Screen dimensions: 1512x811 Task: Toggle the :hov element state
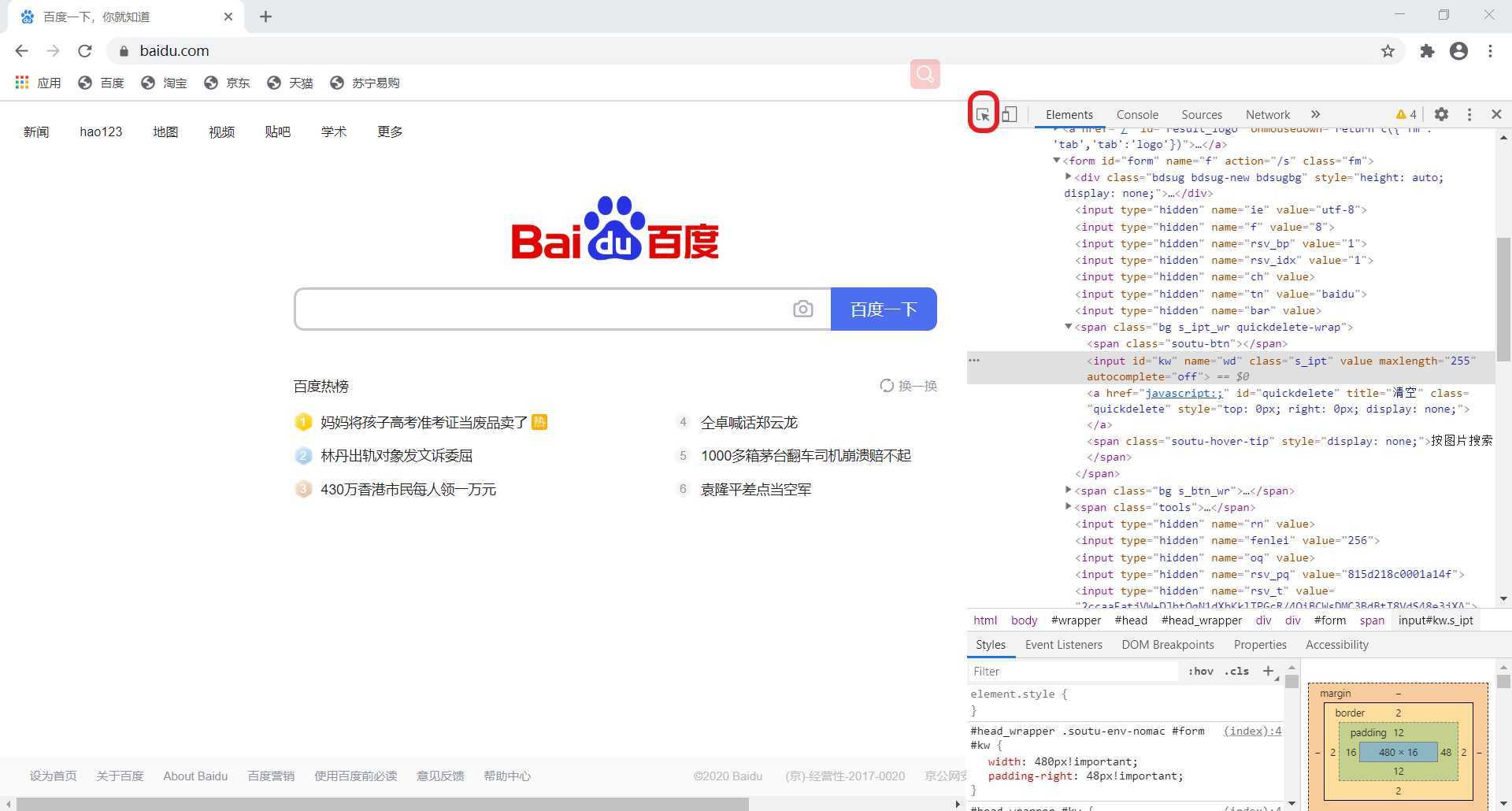(x=1201, y=672)
